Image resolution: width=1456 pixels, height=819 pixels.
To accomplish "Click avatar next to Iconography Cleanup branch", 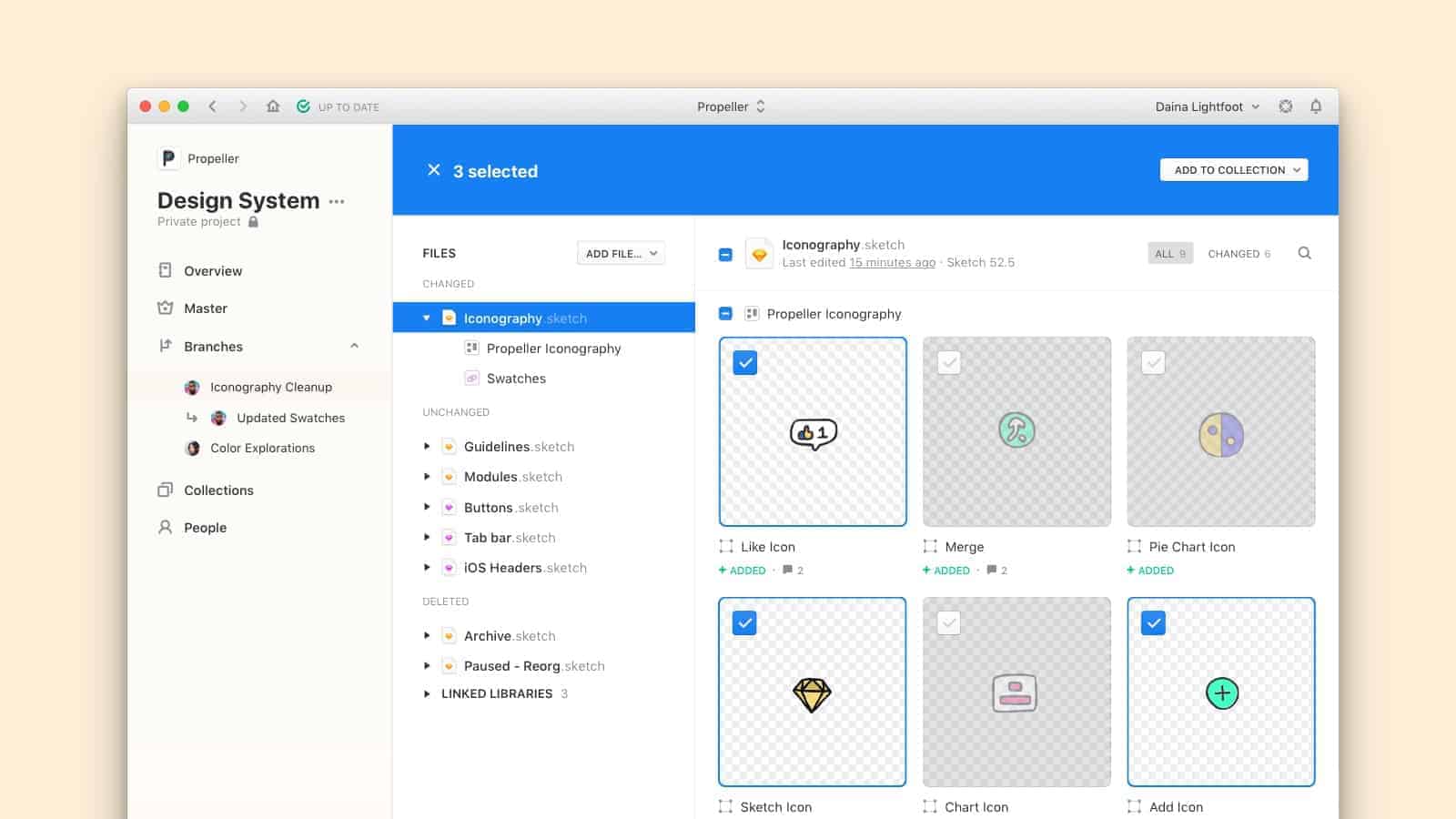I will pos(192,387).
